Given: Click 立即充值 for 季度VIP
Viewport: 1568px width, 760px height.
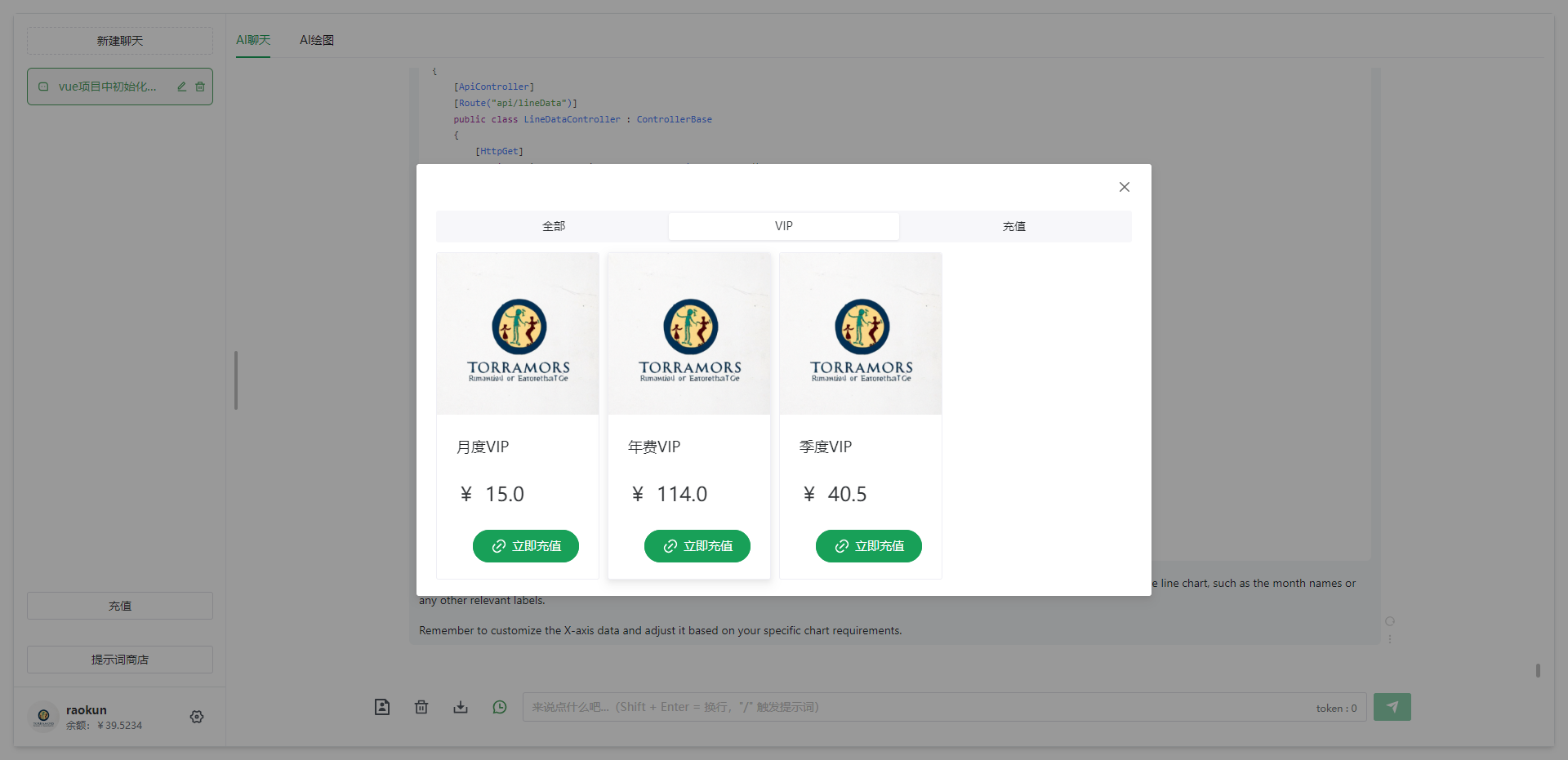Looking at the screenshot, I should [869, 546].
